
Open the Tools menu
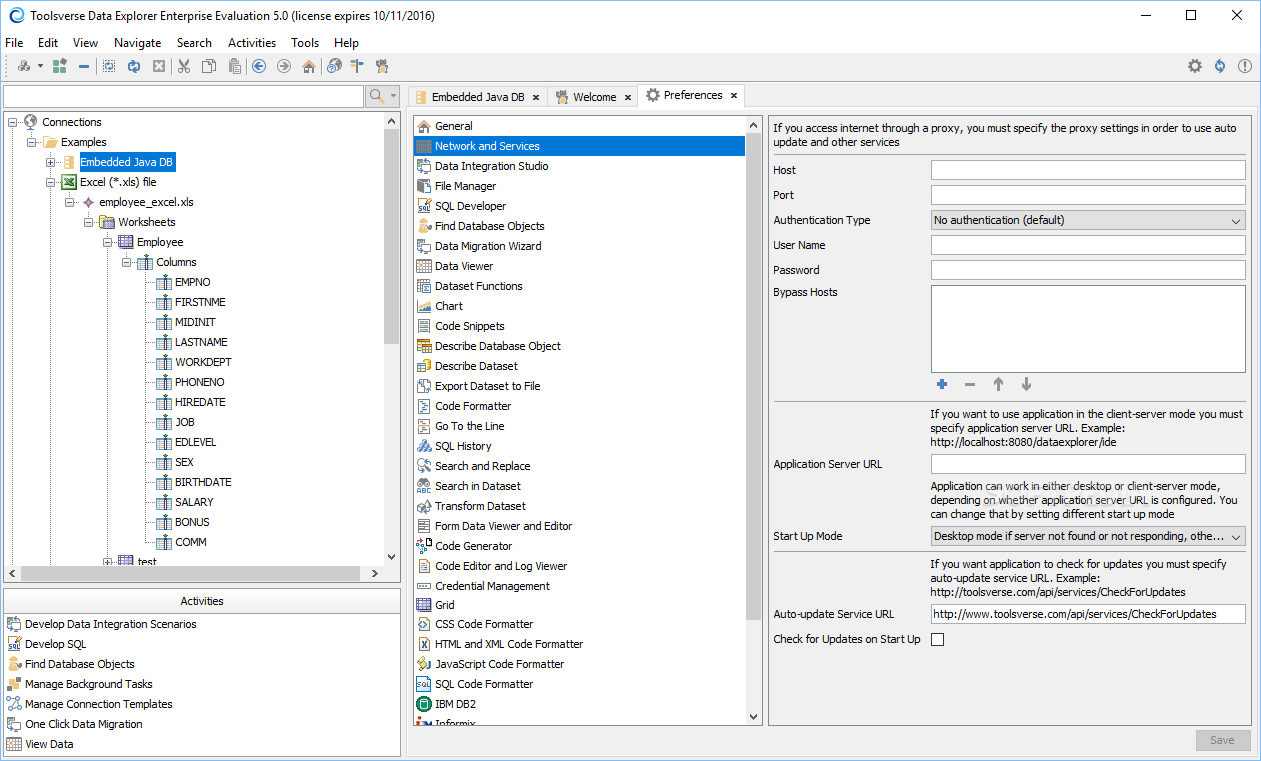(x=305, y=43)
